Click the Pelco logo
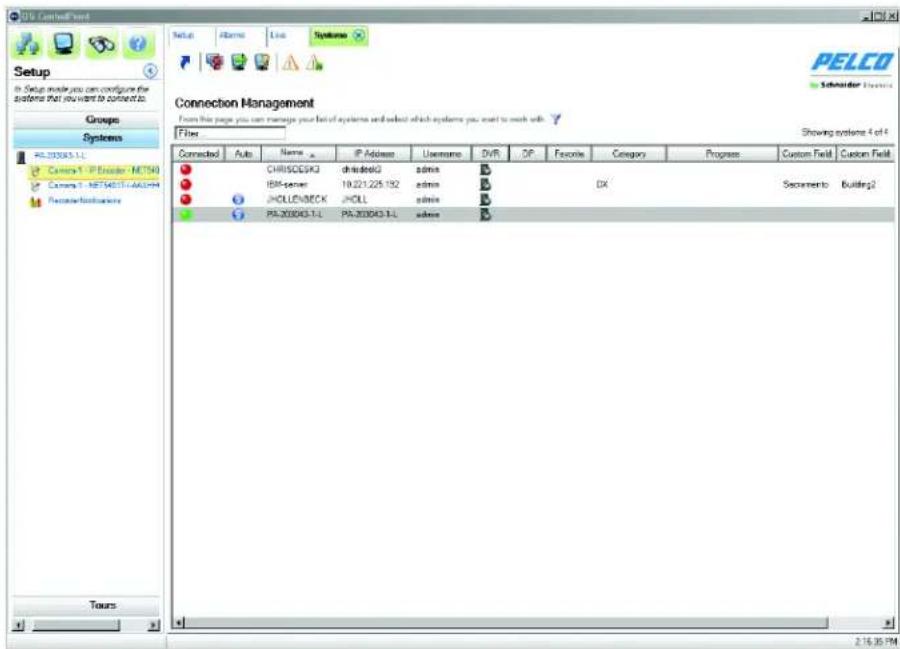 (x=852, y=62)
